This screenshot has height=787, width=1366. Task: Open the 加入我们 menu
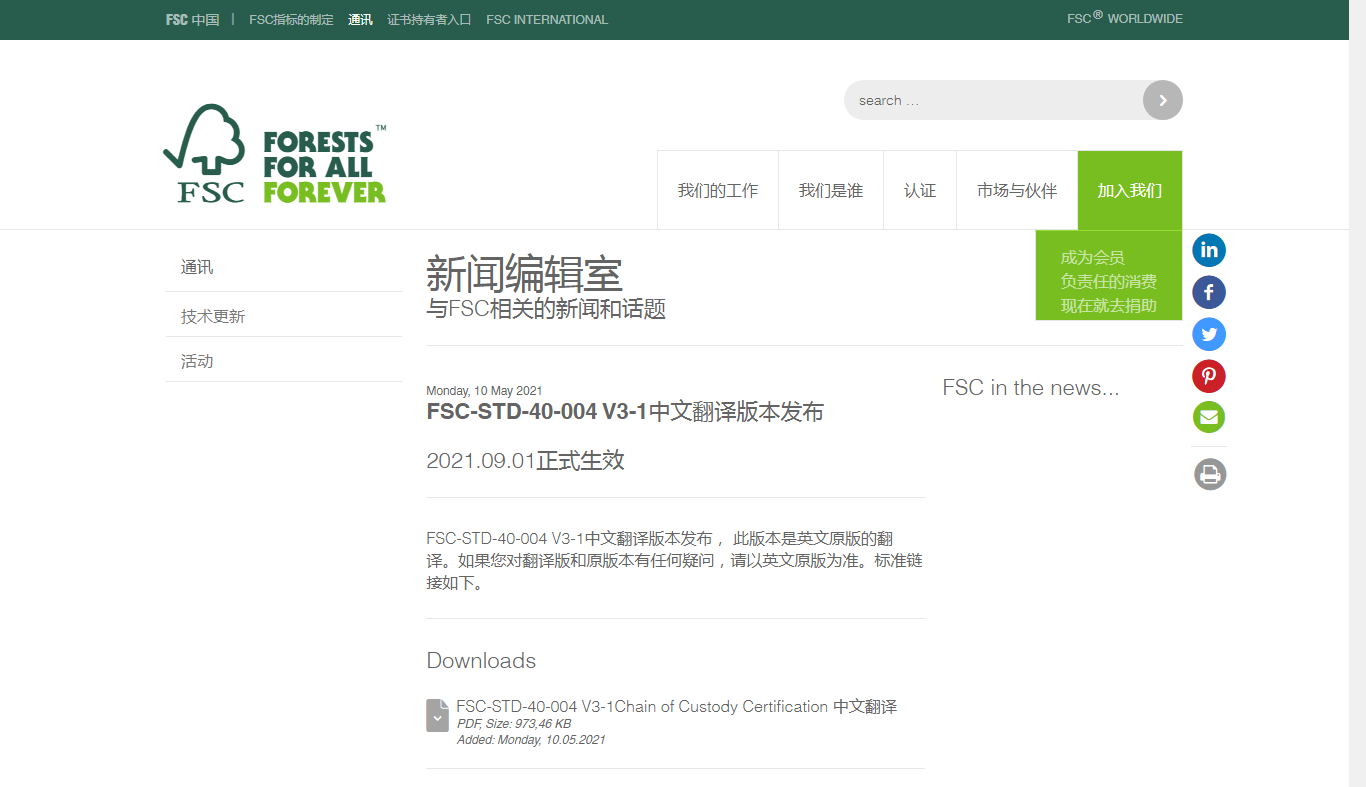coord(1130,190)
